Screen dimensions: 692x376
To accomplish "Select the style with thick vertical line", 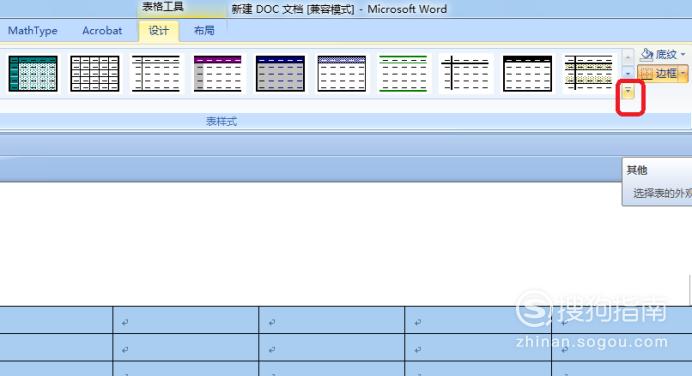I will [x=466, y=74].
